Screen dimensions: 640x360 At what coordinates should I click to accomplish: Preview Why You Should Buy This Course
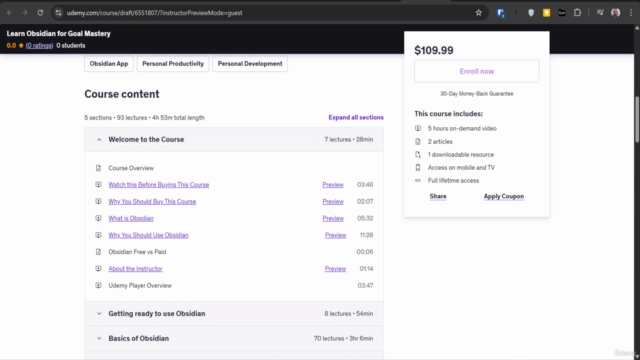point(333,201)
